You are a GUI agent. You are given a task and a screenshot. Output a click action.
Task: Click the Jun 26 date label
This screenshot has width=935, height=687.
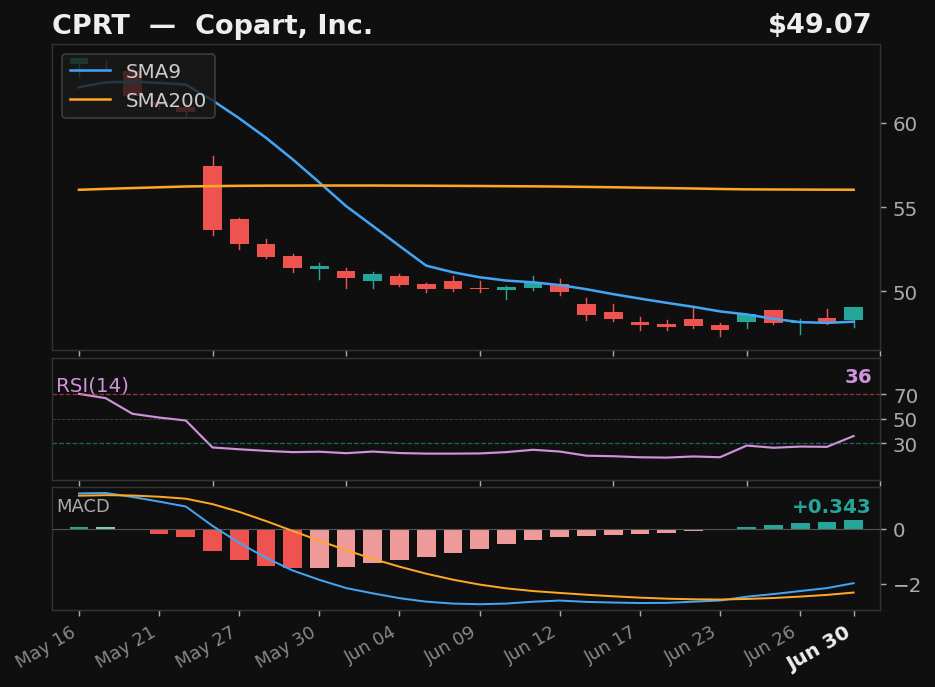[x=769, y=645]
